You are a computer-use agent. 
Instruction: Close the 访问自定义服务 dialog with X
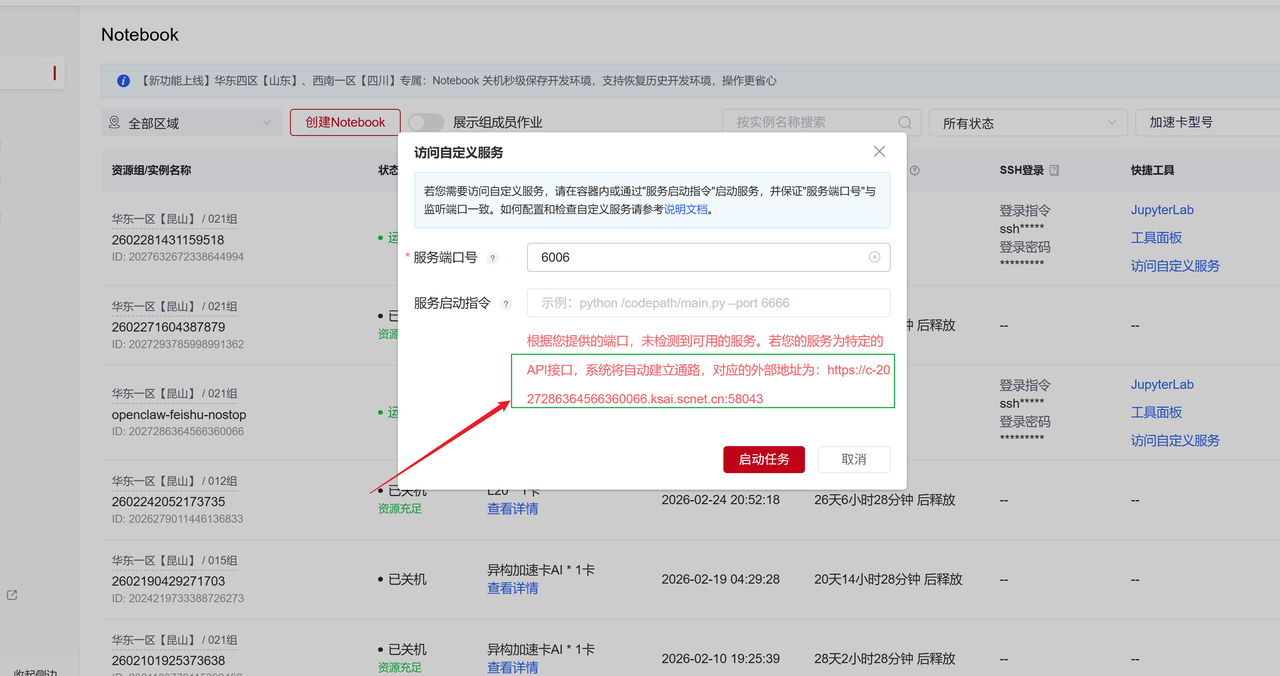pyautogui.click(x=879, y=152)
